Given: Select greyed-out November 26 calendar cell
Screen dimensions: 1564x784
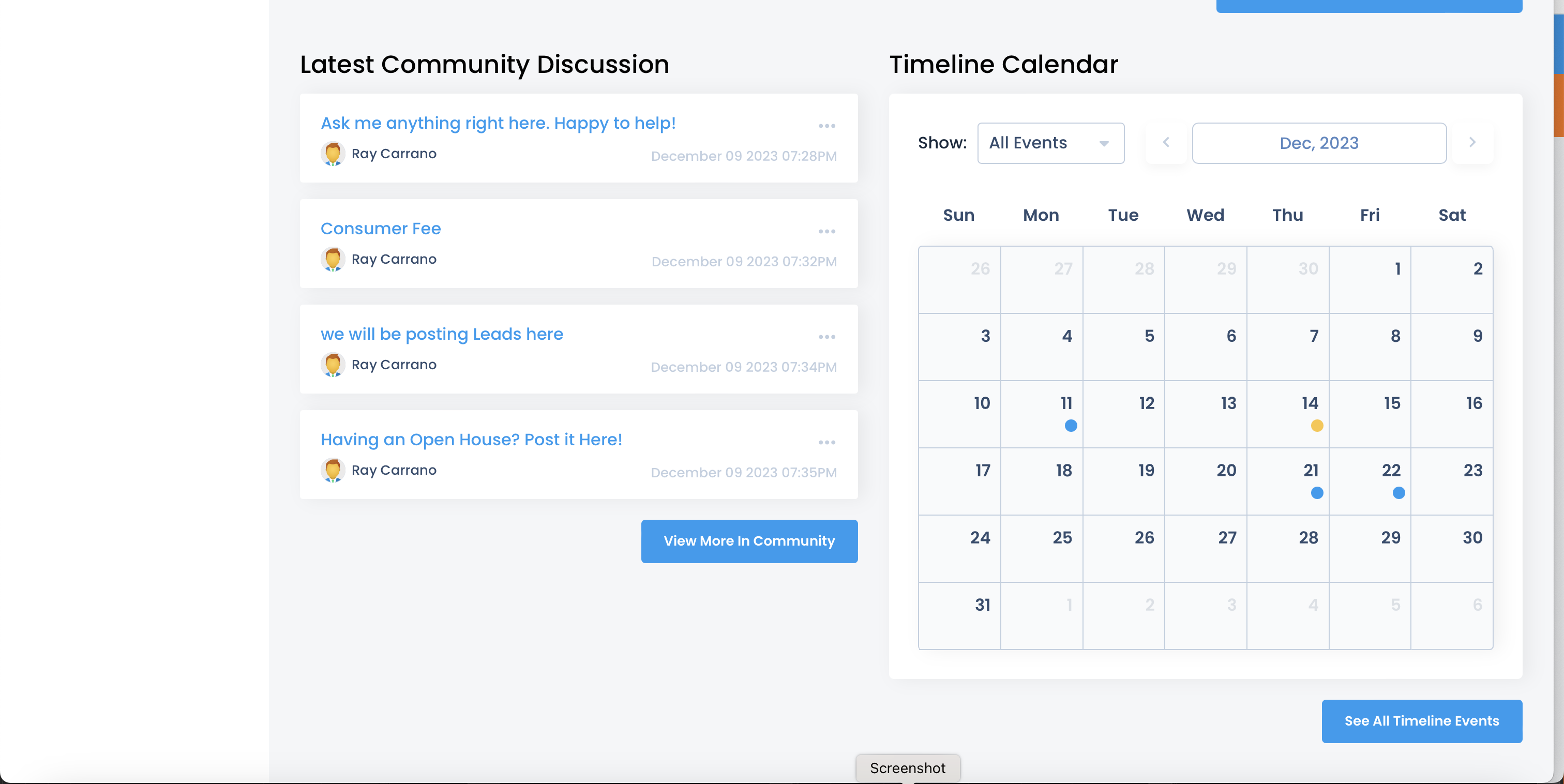Looking at the screenshot, I should coord(959,280).
